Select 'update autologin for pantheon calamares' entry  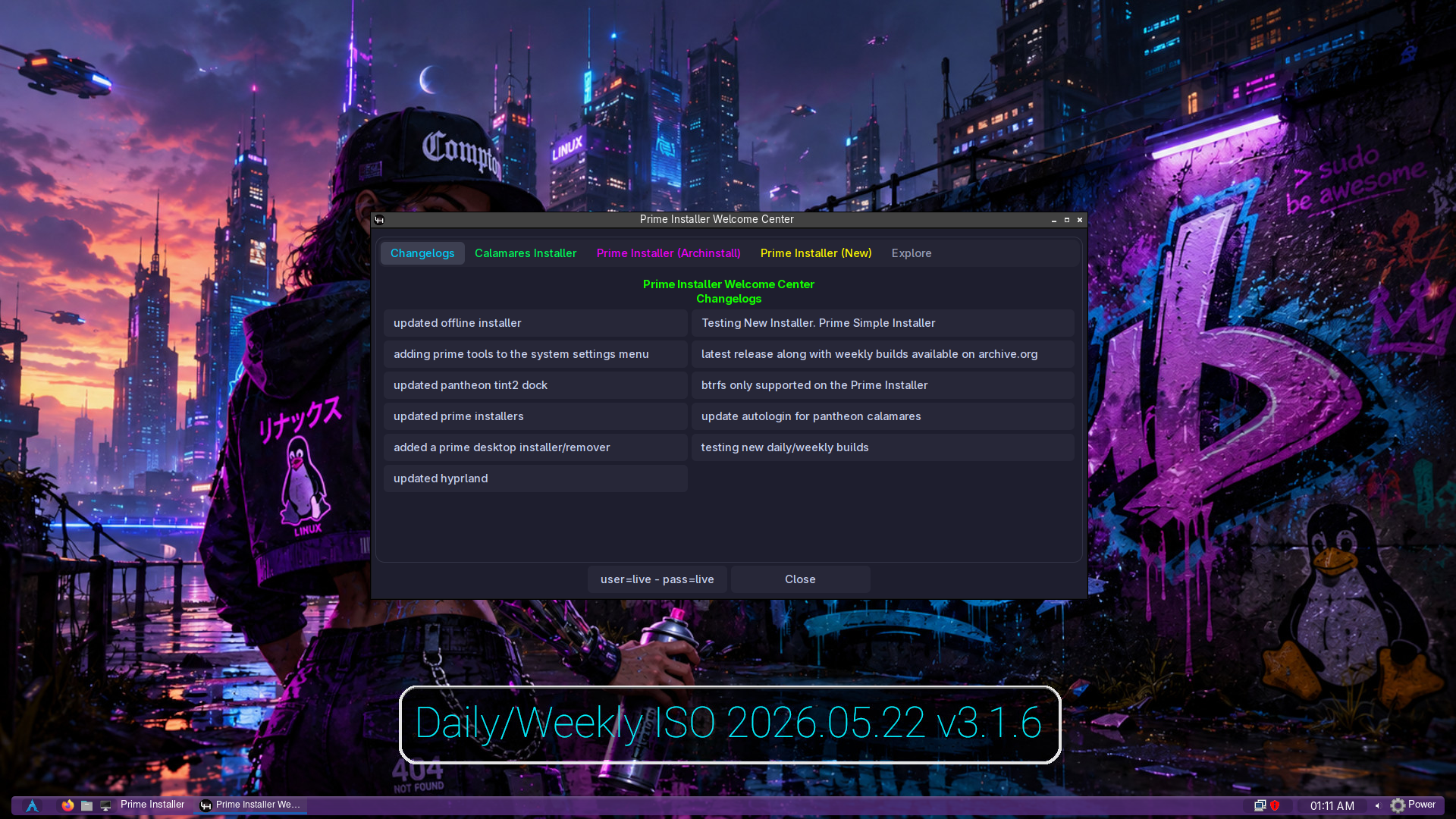883,416
